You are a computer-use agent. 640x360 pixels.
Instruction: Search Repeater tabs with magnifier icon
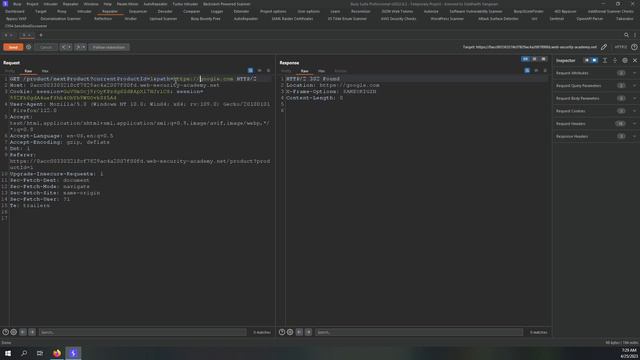[x=626, y=36]
